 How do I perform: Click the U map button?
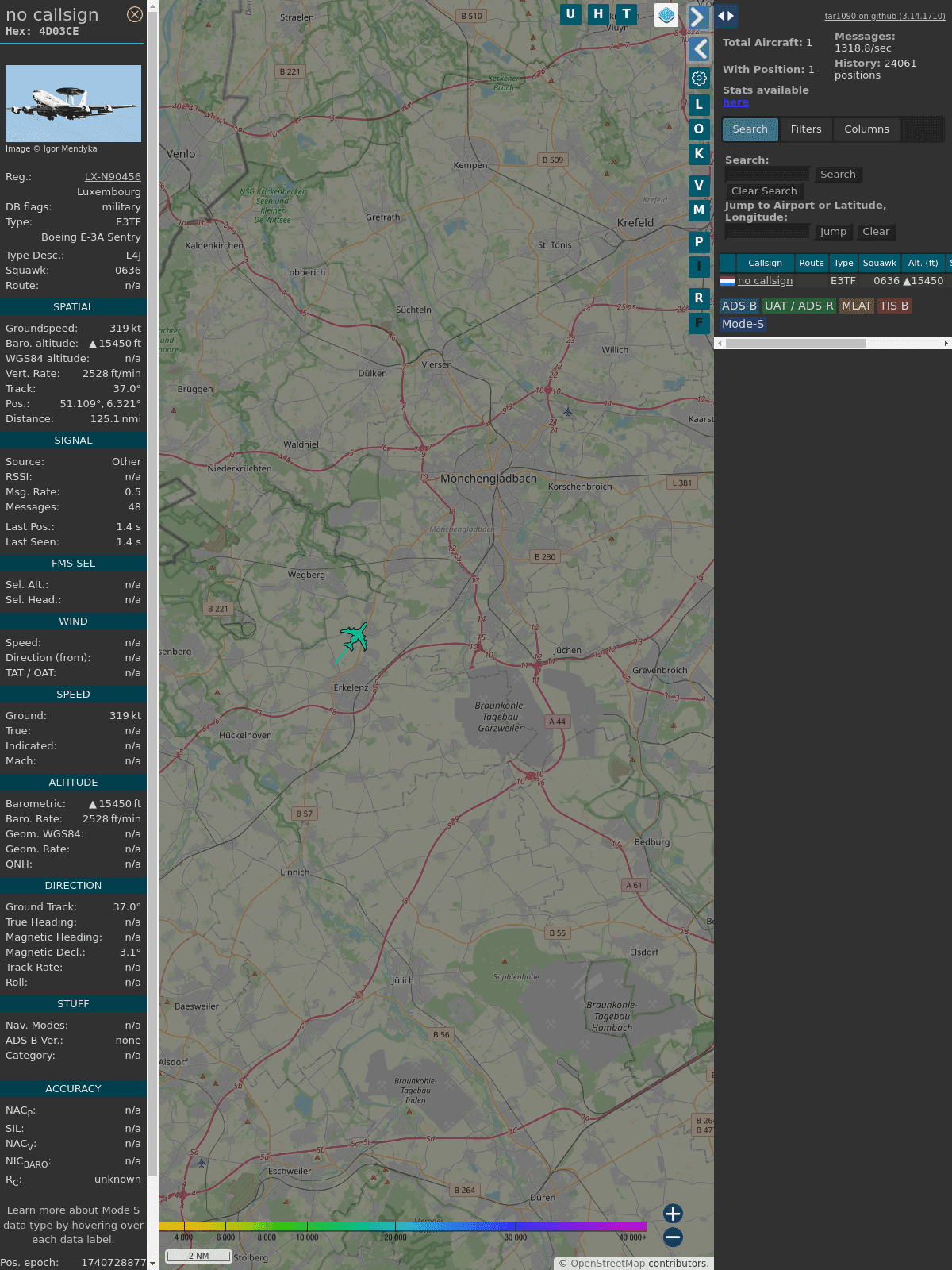coord(570,14)
